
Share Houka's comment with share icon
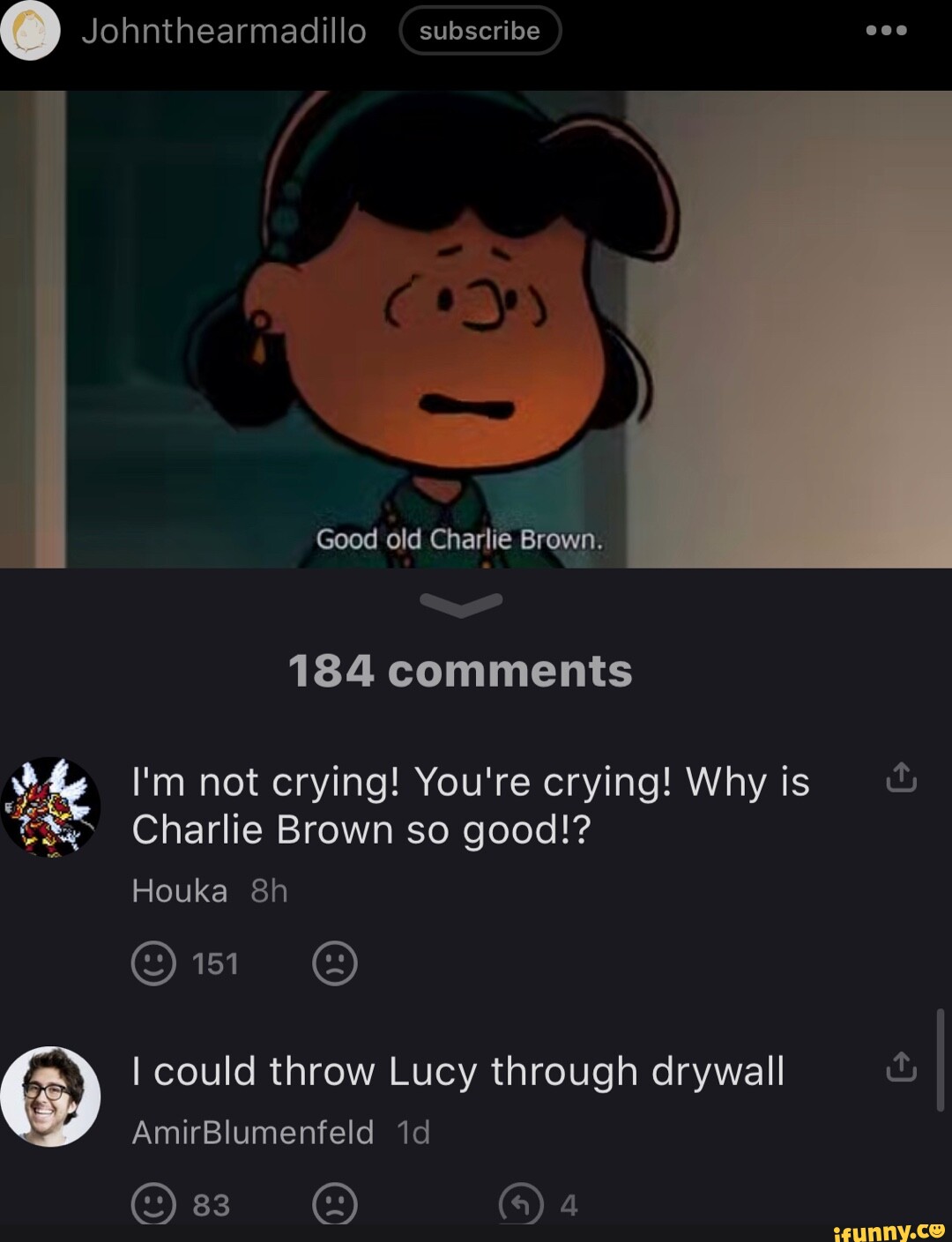901,777
